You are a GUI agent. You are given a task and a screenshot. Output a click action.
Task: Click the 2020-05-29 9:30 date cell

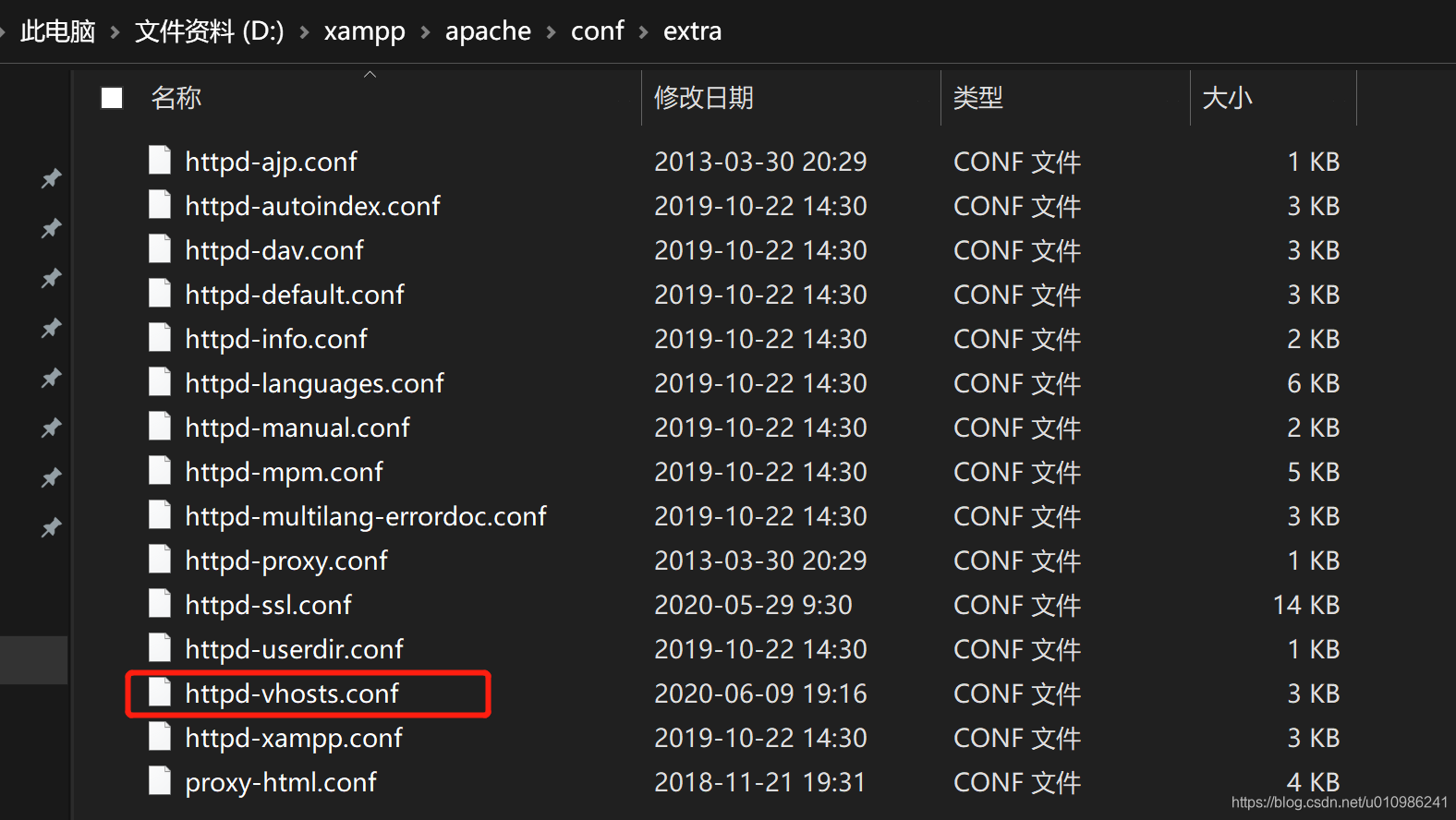pyautogui.click(x=753, y=605)
